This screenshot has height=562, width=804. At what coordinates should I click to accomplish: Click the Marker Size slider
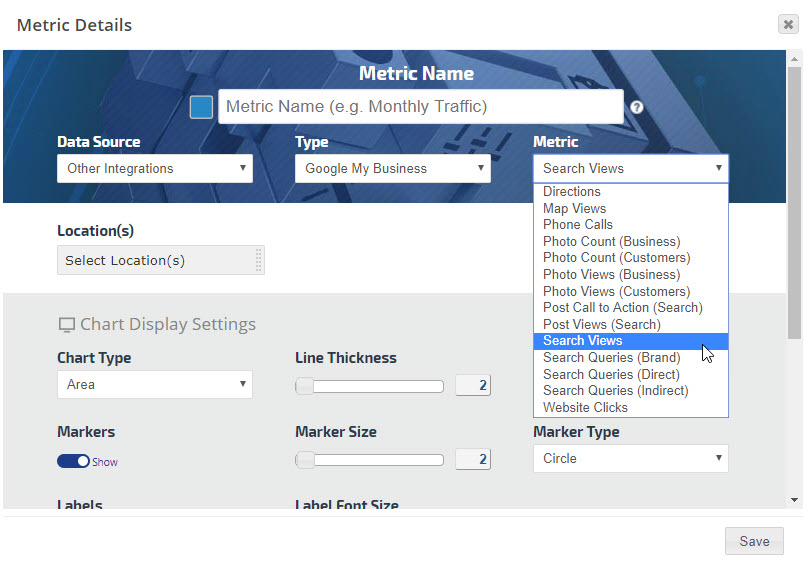tap(370, 460)
